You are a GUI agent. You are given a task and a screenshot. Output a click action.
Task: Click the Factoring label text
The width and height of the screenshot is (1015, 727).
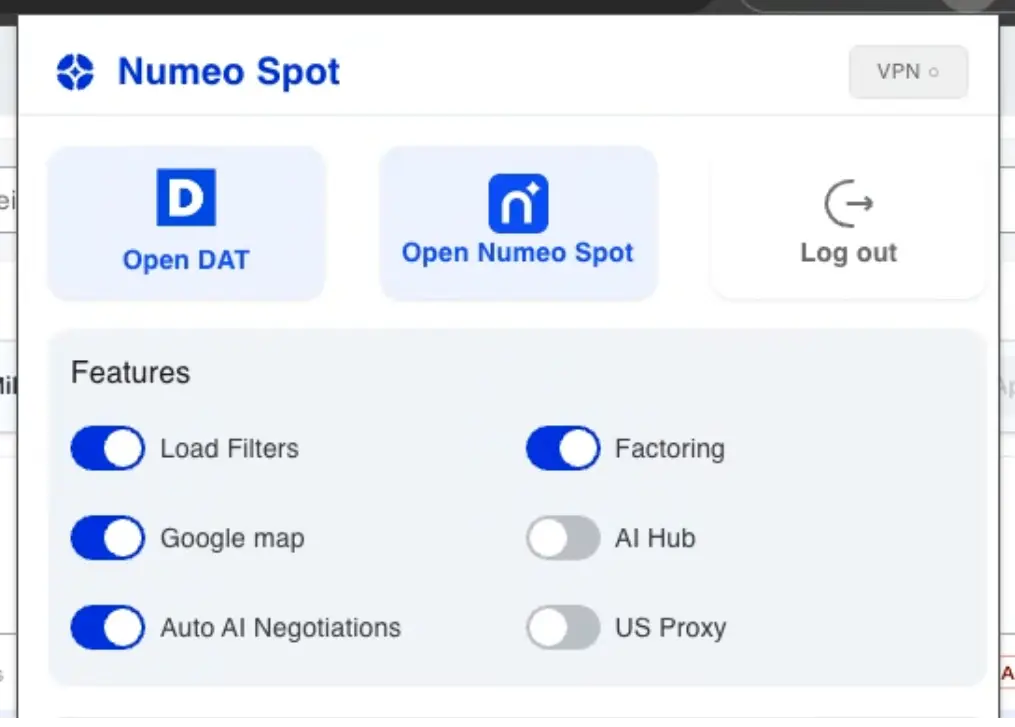[669, 448]
